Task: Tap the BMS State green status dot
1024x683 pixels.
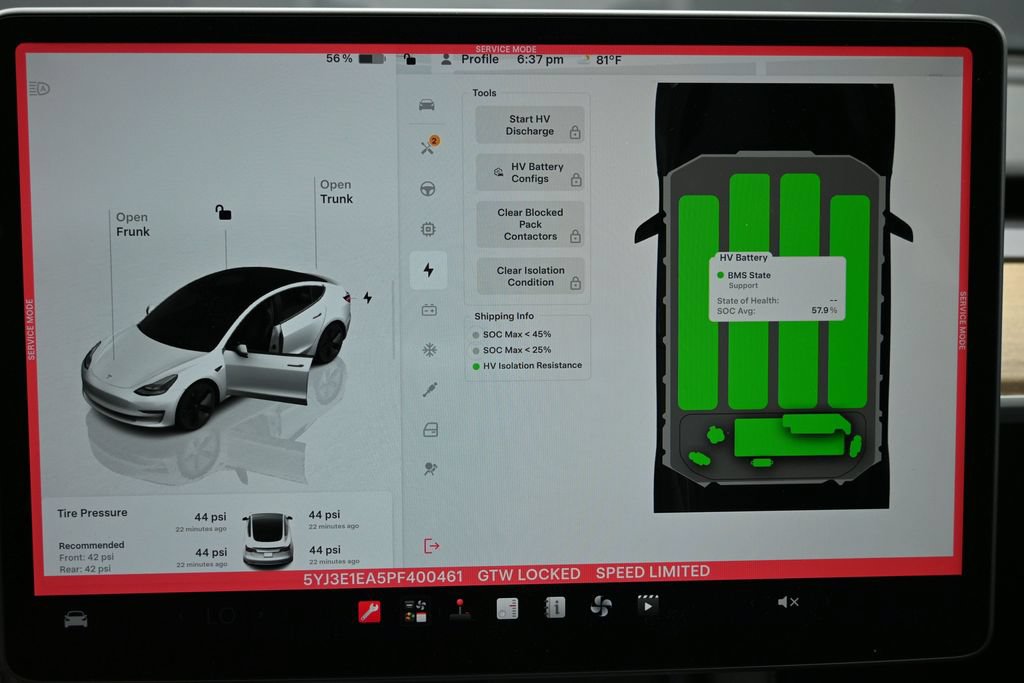Action: [x=721, y=275]
